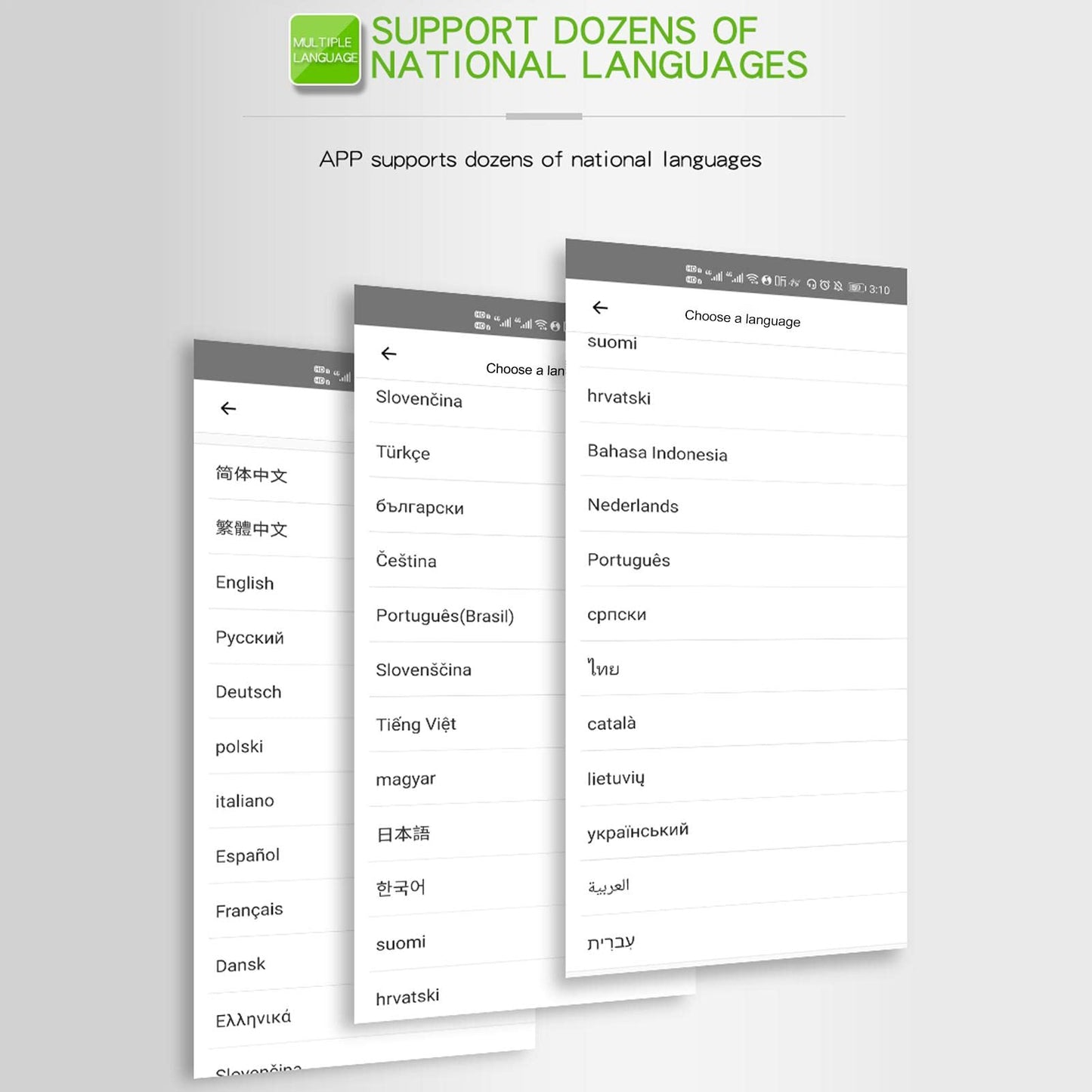Select Русский in the left list
The height and width of the screenshot is (1092, 1092).
point(249,637)
